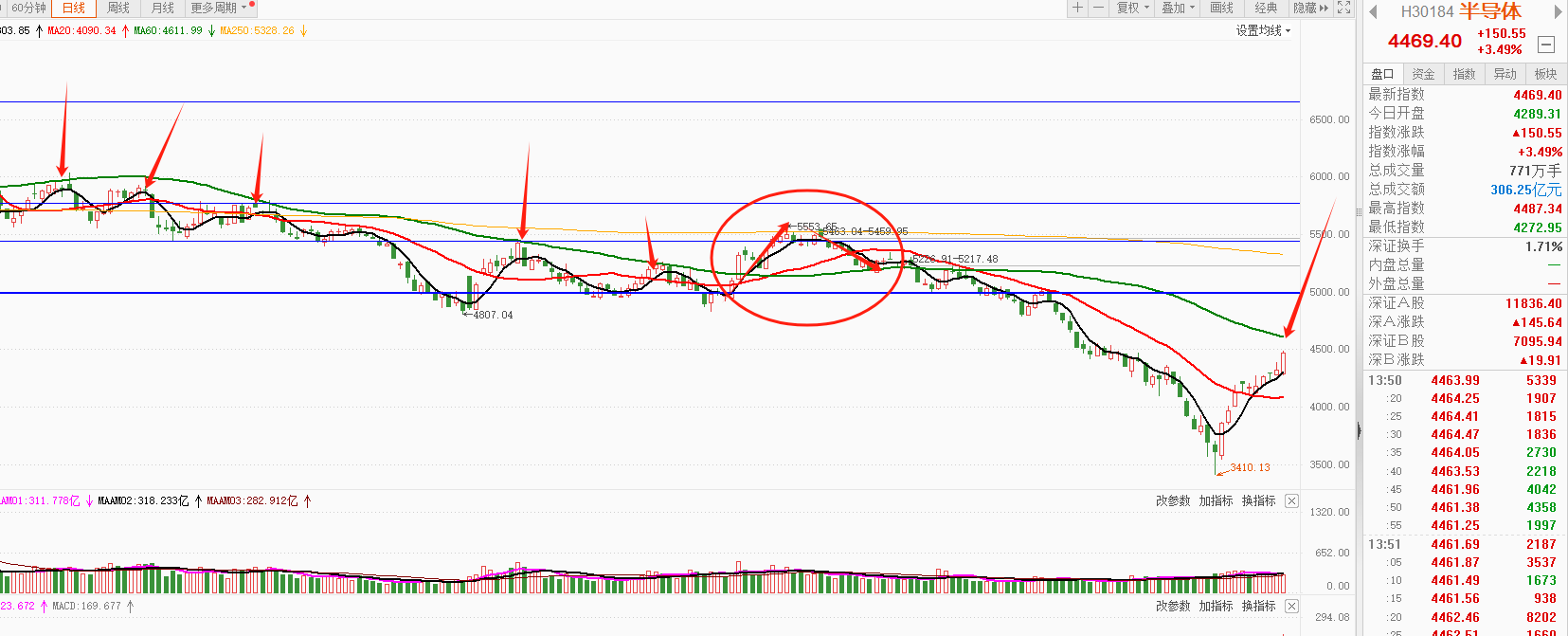Open the 复权 dropdown

pyautogui.click(x=1132, y=8)
